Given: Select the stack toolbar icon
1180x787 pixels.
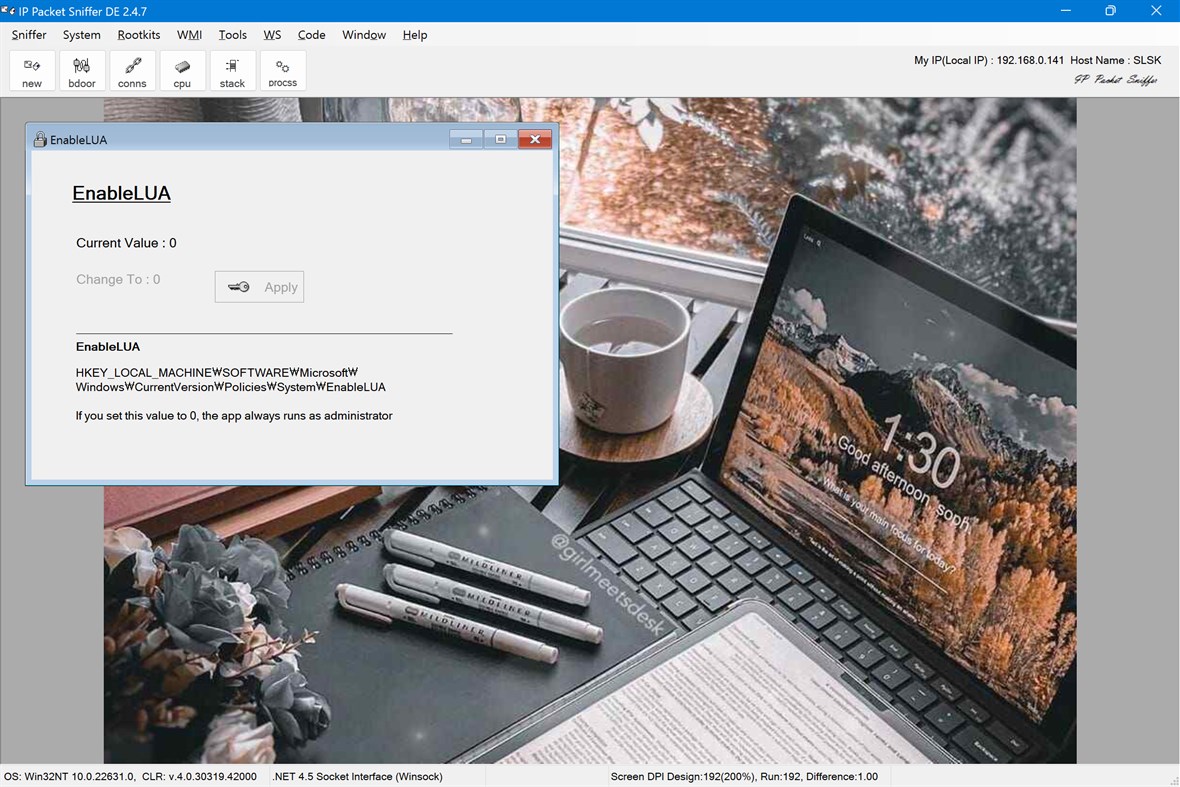Looking at the screenshot, I should [232, 69].
